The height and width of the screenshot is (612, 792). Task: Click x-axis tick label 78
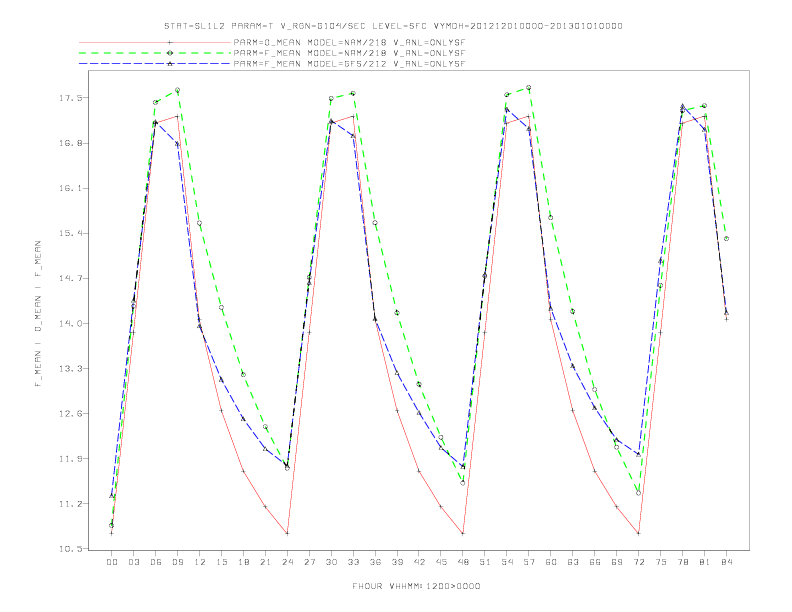click(x=683, y=562)
